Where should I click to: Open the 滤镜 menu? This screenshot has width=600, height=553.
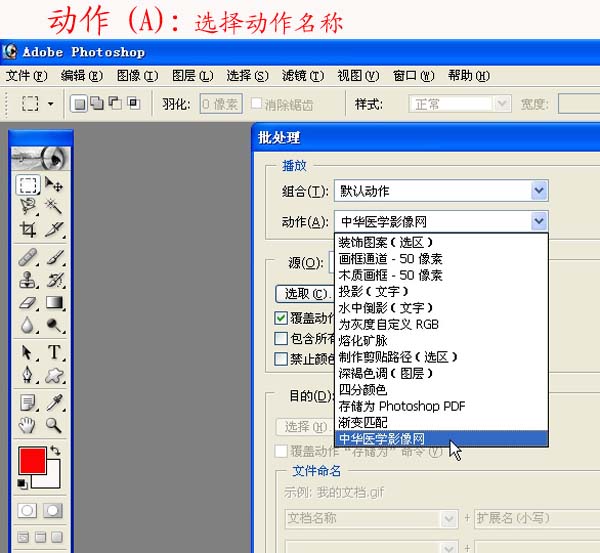[x=303, y=76]
